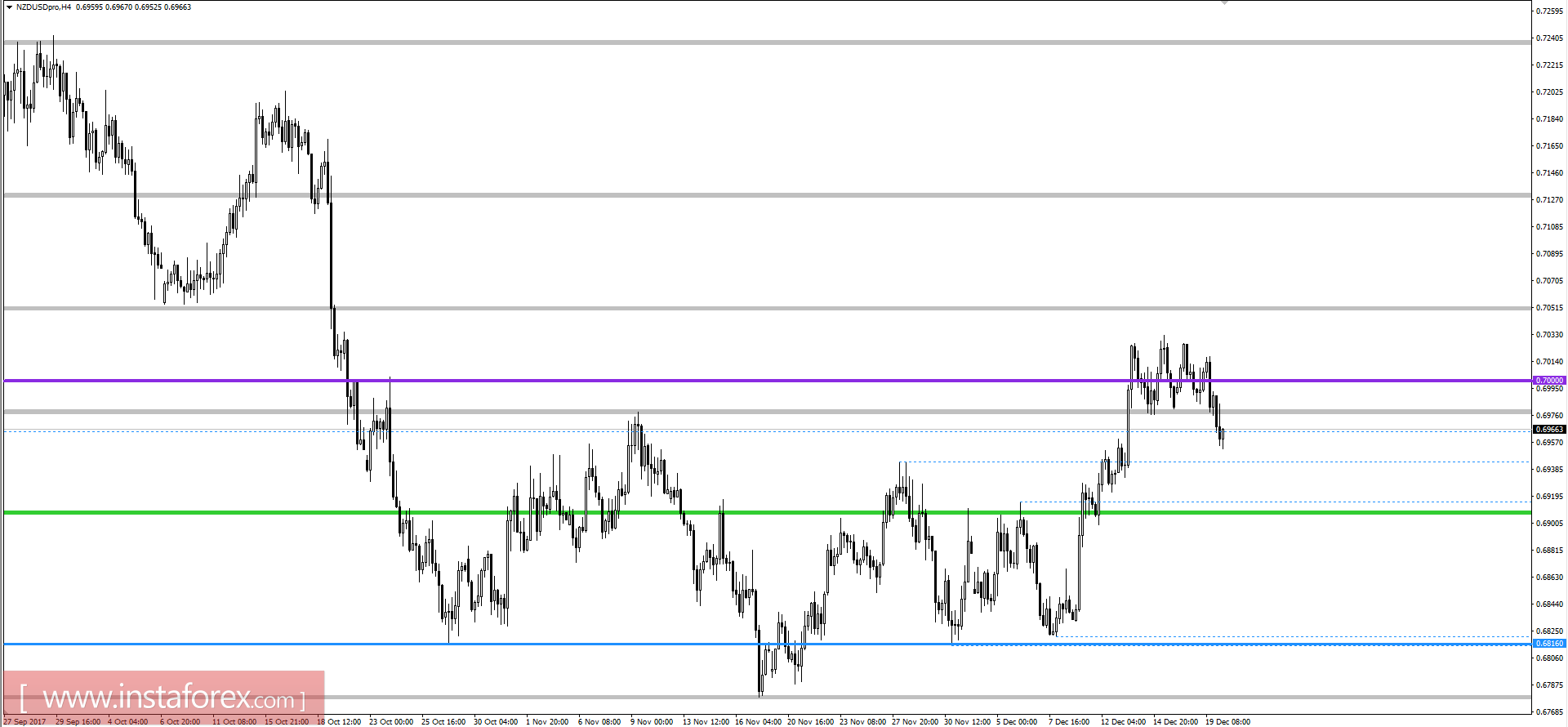1568x727 pixels.
Task: Click the 5 Dec 00:00 time label
Action: 1017,721
